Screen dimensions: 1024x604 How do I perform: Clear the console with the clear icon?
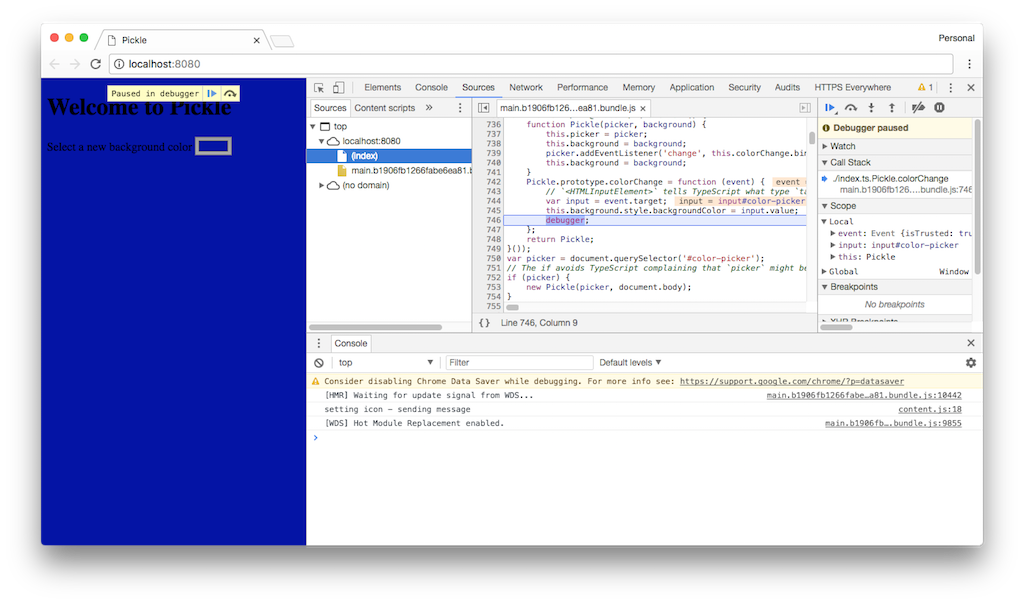[x=317, y=362]
